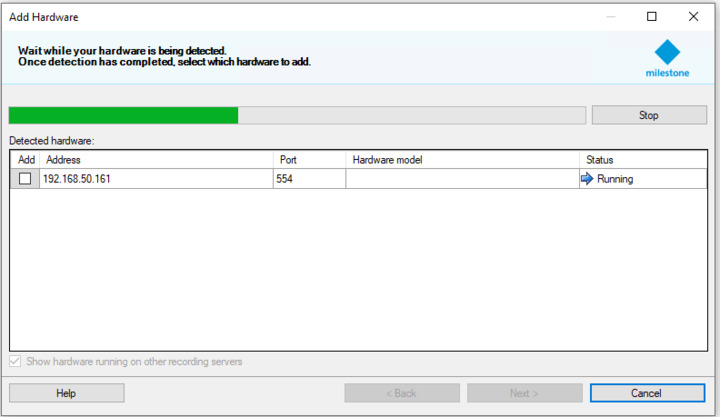Close the Add Hardware dialog
The height and width of the screenshot is (417, 720).
click(x=693, y=17)
